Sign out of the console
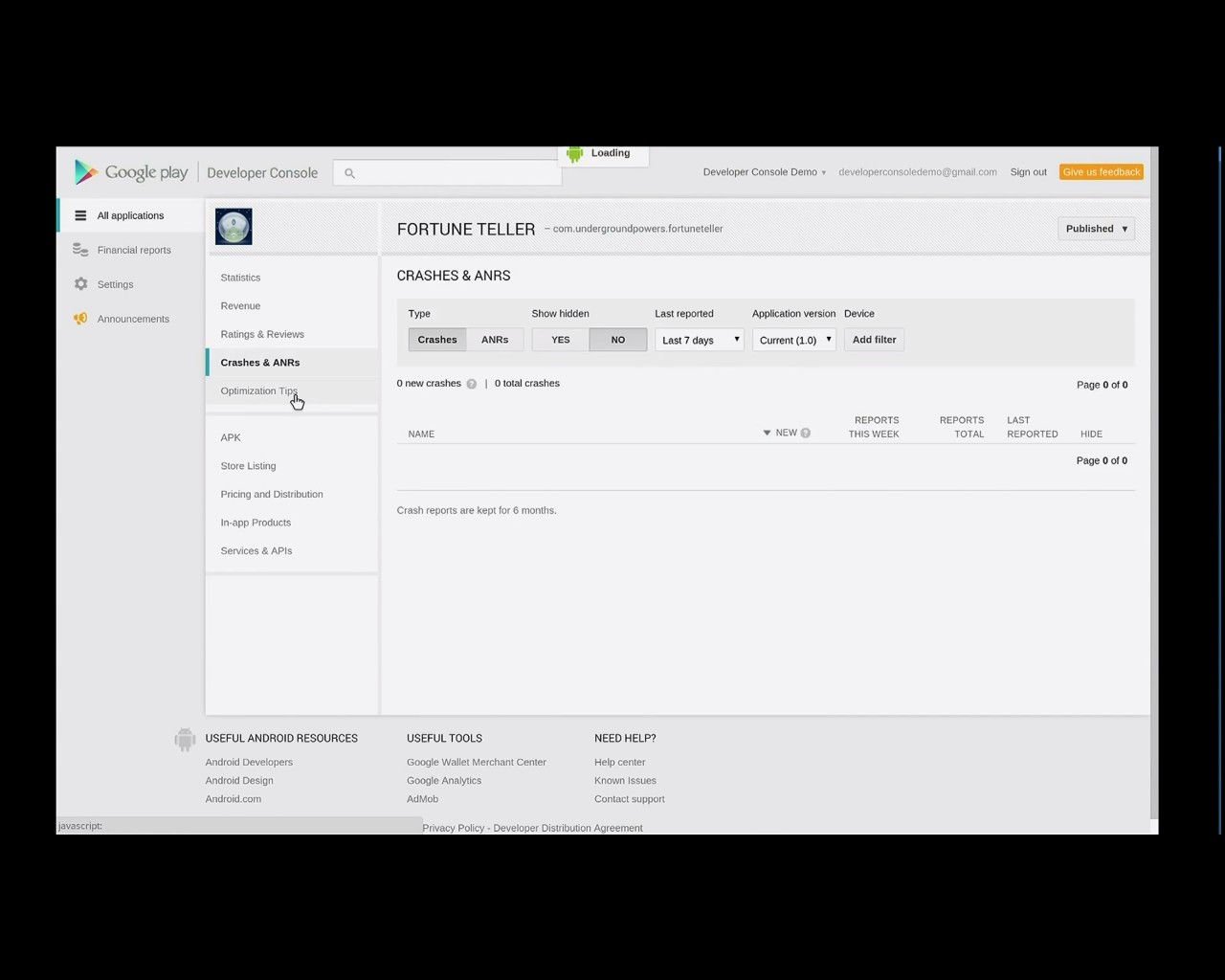The height and width of the screenshot is (980, 1225). coord(1028,172)
